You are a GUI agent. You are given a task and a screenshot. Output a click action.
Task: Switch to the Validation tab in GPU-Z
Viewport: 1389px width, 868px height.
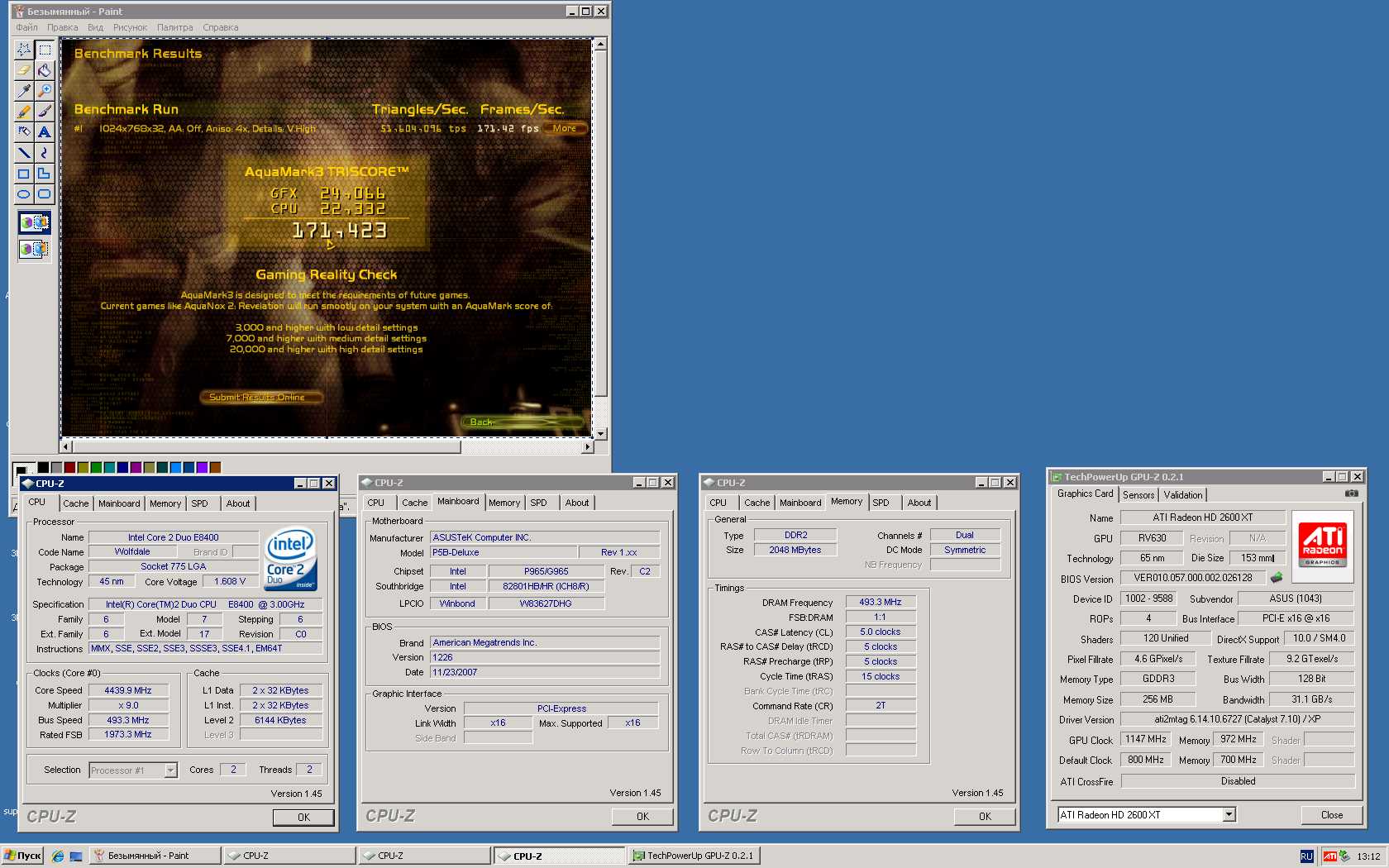[1183, 495]
